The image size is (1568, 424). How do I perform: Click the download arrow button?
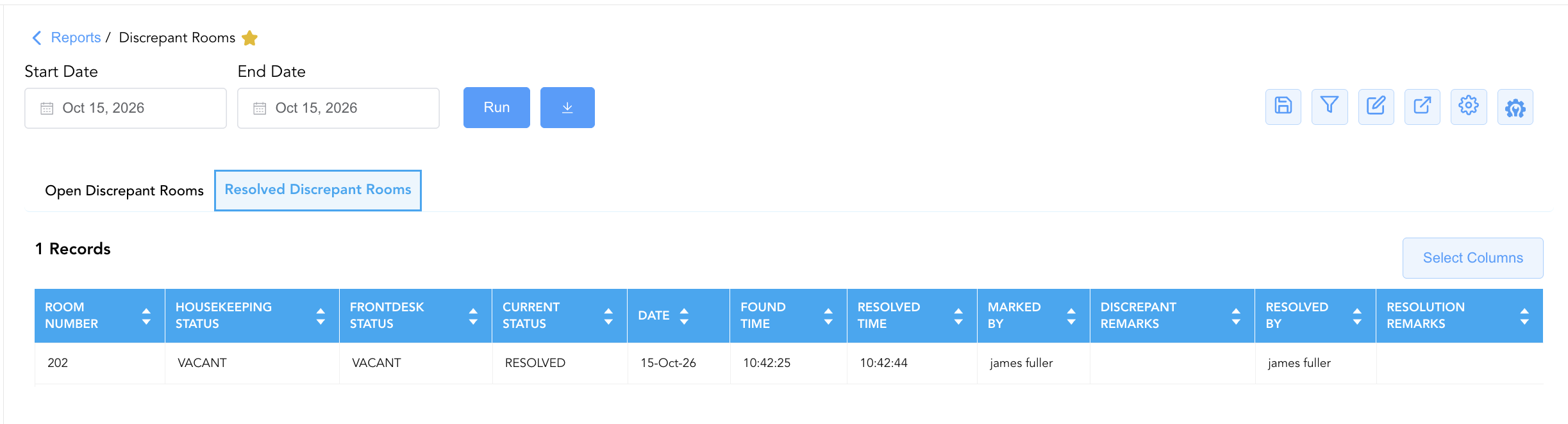click(567, 108)
